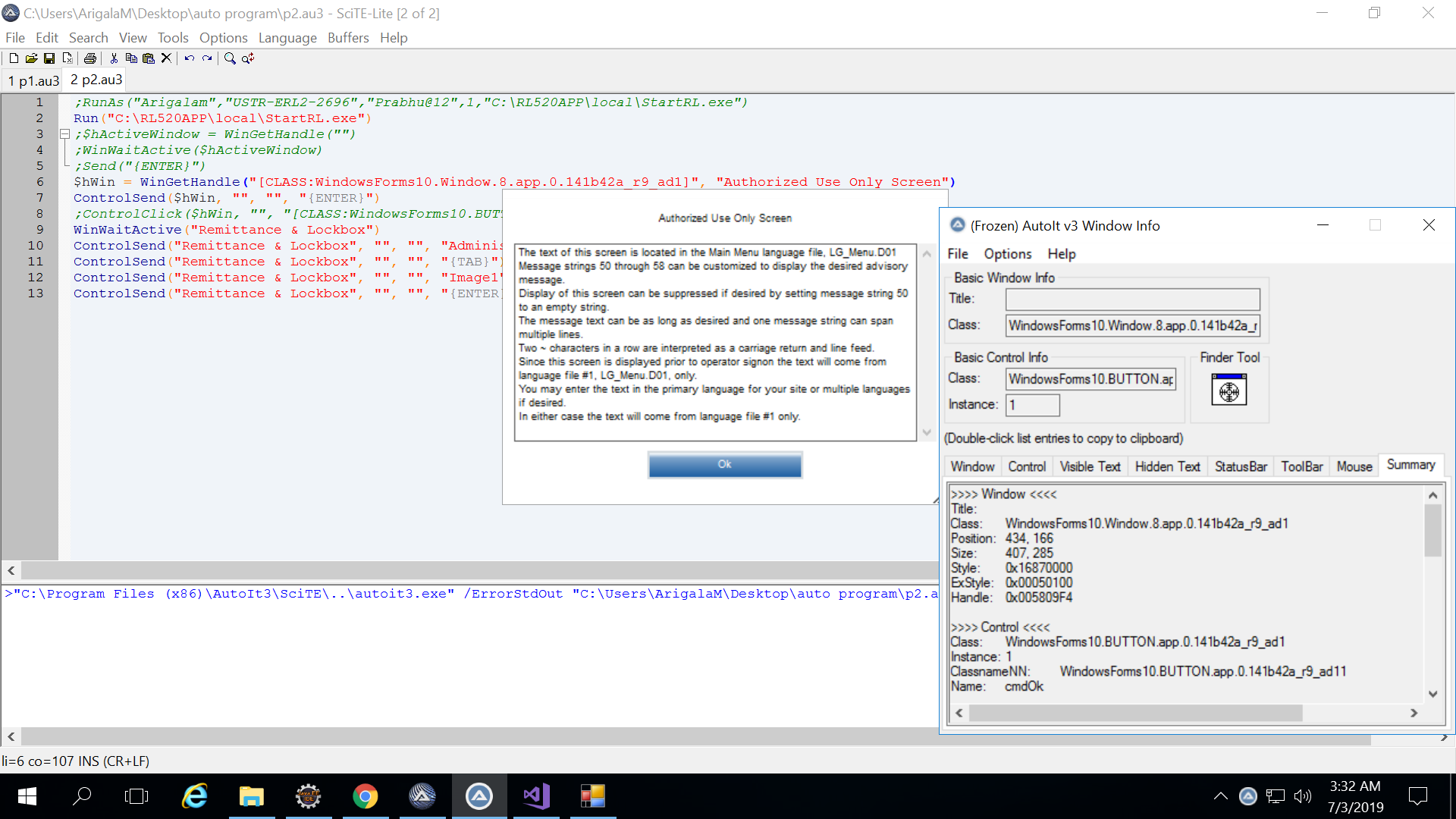Screen dimensions: 1456x819
Task: Click the Finder Tool crosshair target icon
Action: click(x=1228, y=391)
